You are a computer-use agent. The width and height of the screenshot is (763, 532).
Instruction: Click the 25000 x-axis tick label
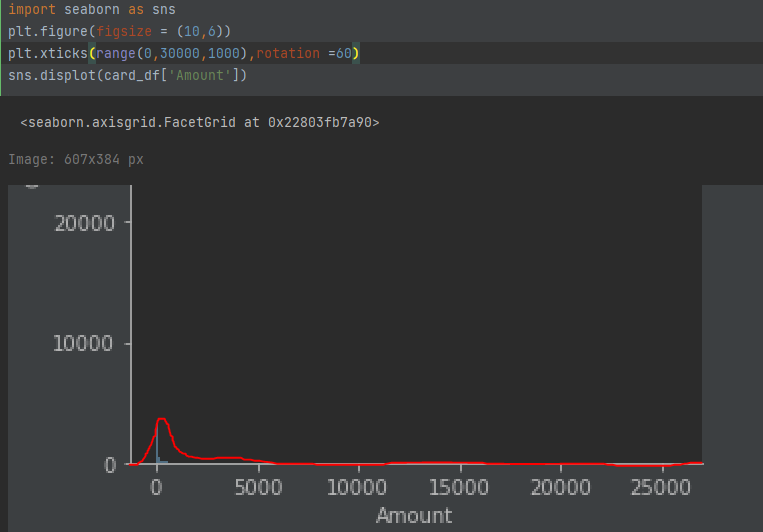[660, 487]
